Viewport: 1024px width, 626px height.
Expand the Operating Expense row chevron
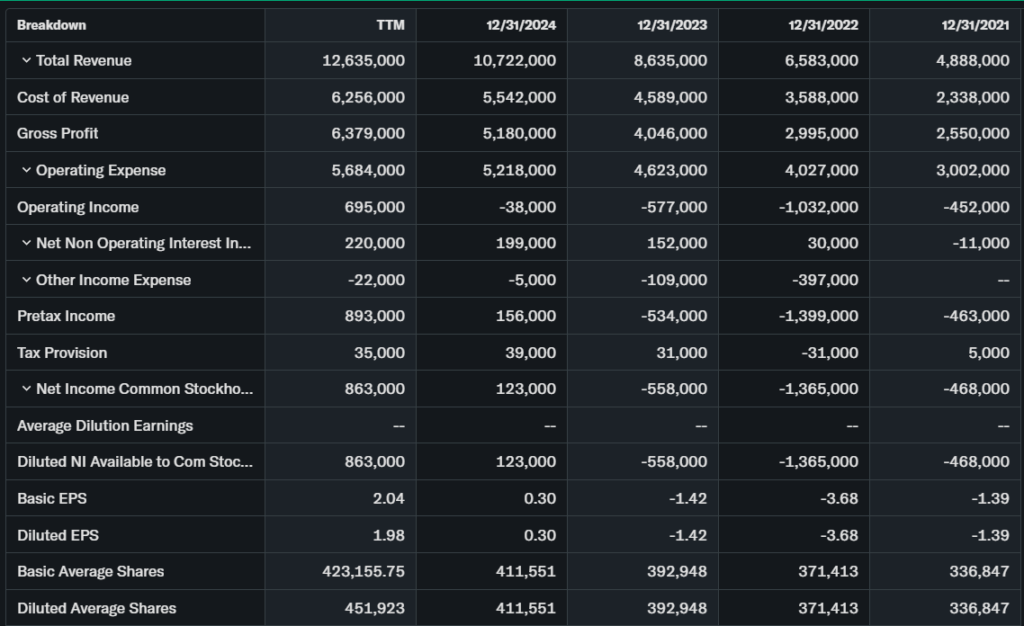[26, 171]
